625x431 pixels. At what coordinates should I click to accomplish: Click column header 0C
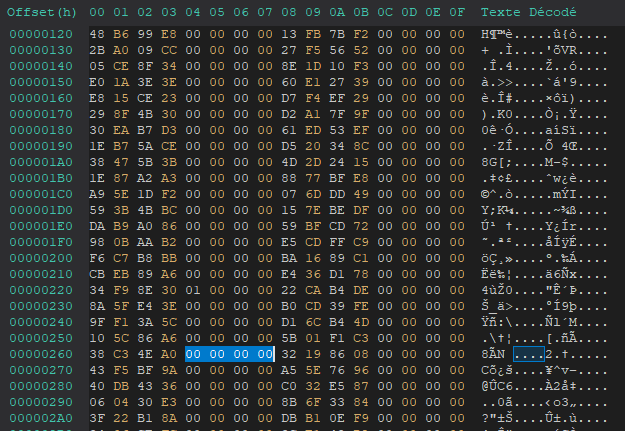click(385, 12)
